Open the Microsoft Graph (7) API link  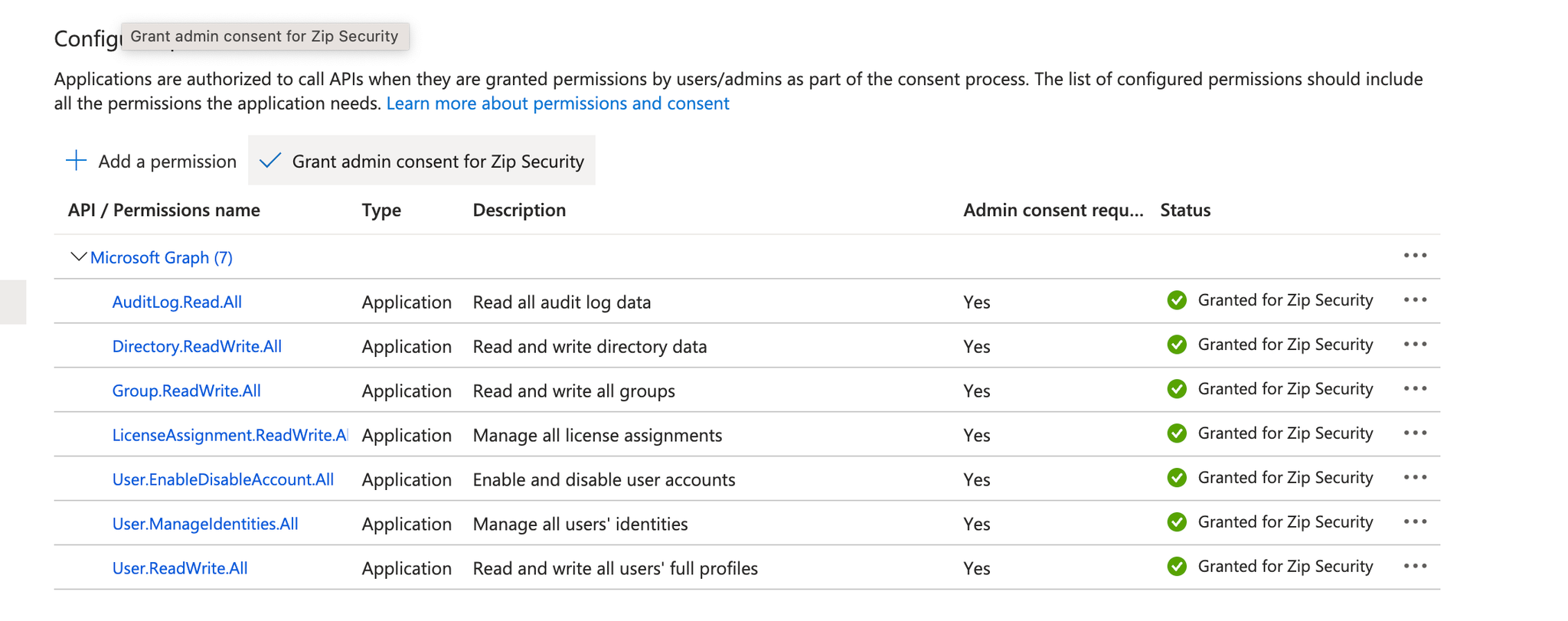coord(162,257)
